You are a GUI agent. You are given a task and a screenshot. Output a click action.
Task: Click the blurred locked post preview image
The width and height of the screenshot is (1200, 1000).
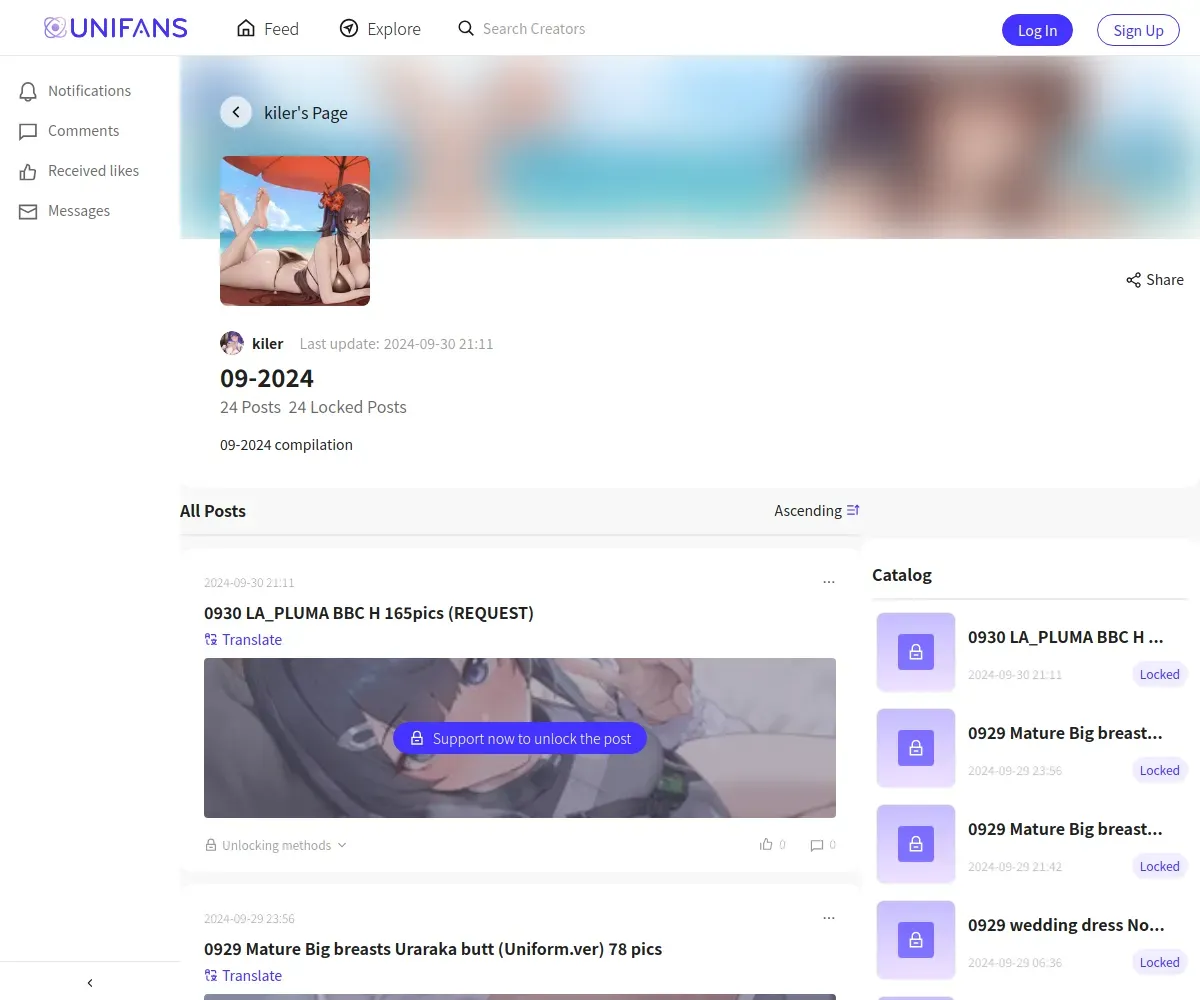pyautogui.click(x=520, y=738)
